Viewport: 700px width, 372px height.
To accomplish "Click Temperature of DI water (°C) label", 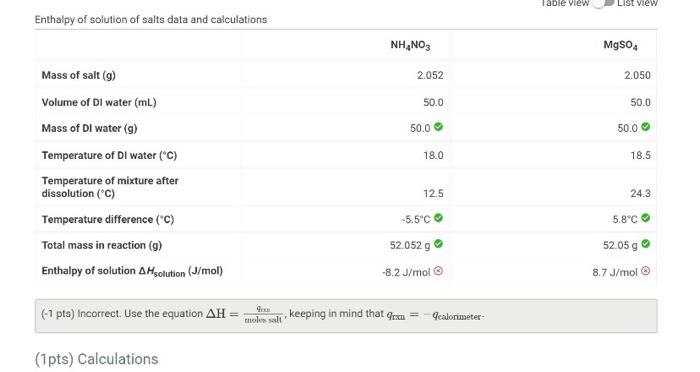I will pos(109,155).
